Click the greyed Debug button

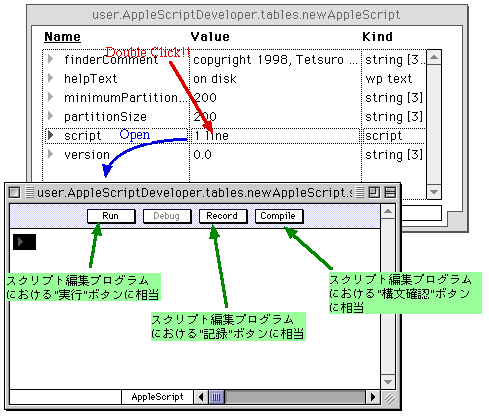coord(167,216)
